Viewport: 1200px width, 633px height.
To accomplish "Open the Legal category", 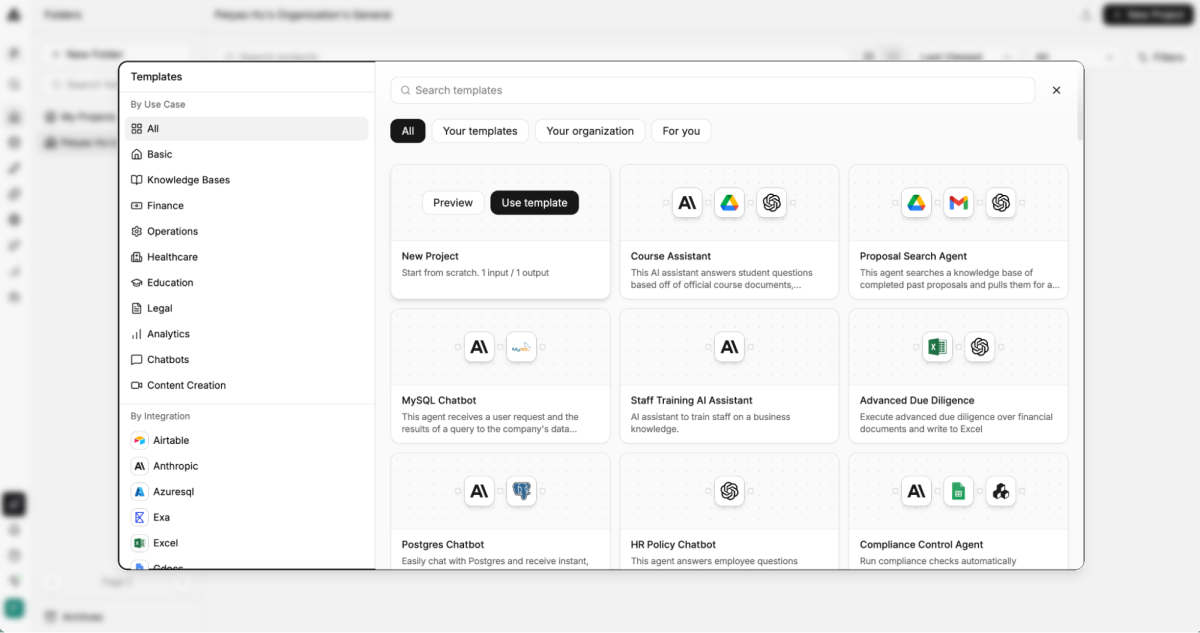I will click(246, 308).
